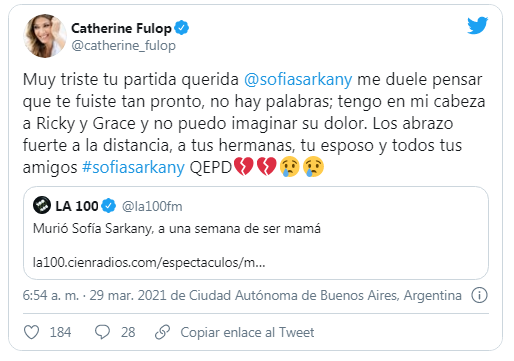Open the quoted tweet headline Murió Sofía Sarkany
The image size is (514, 361).
[177, 229]
